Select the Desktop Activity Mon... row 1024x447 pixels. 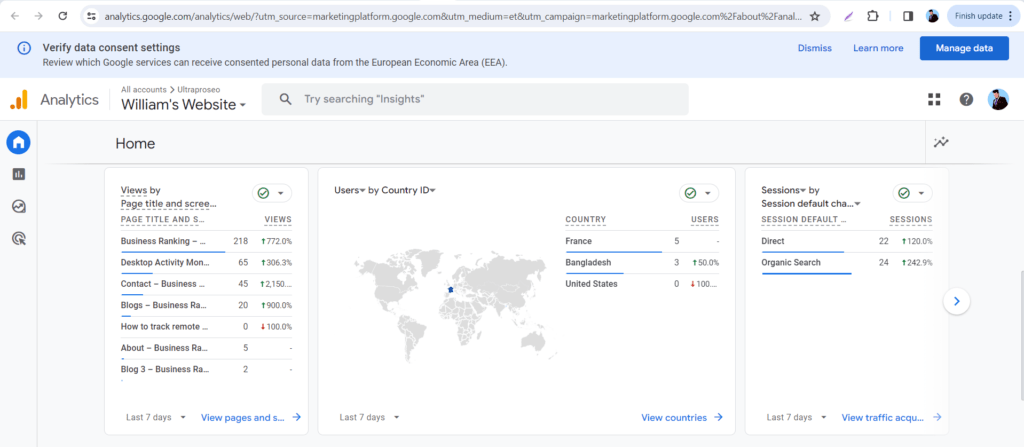[x=206, y=263]
